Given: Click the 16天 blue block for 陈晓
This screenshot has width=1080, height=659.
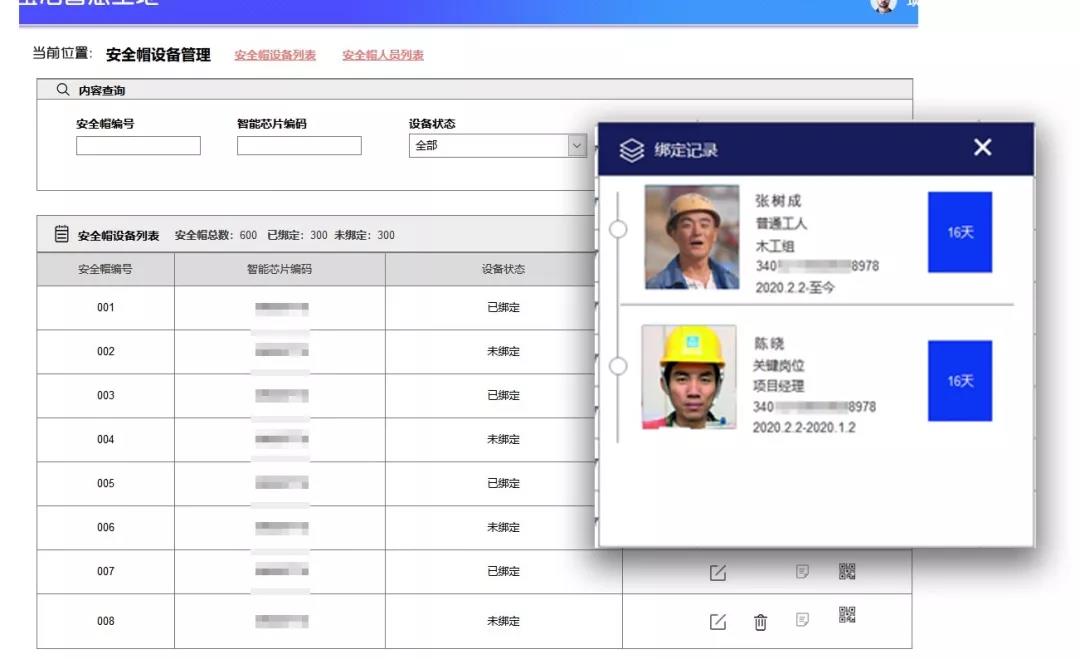Looking at the screenshot, I should tap(959, 381).
